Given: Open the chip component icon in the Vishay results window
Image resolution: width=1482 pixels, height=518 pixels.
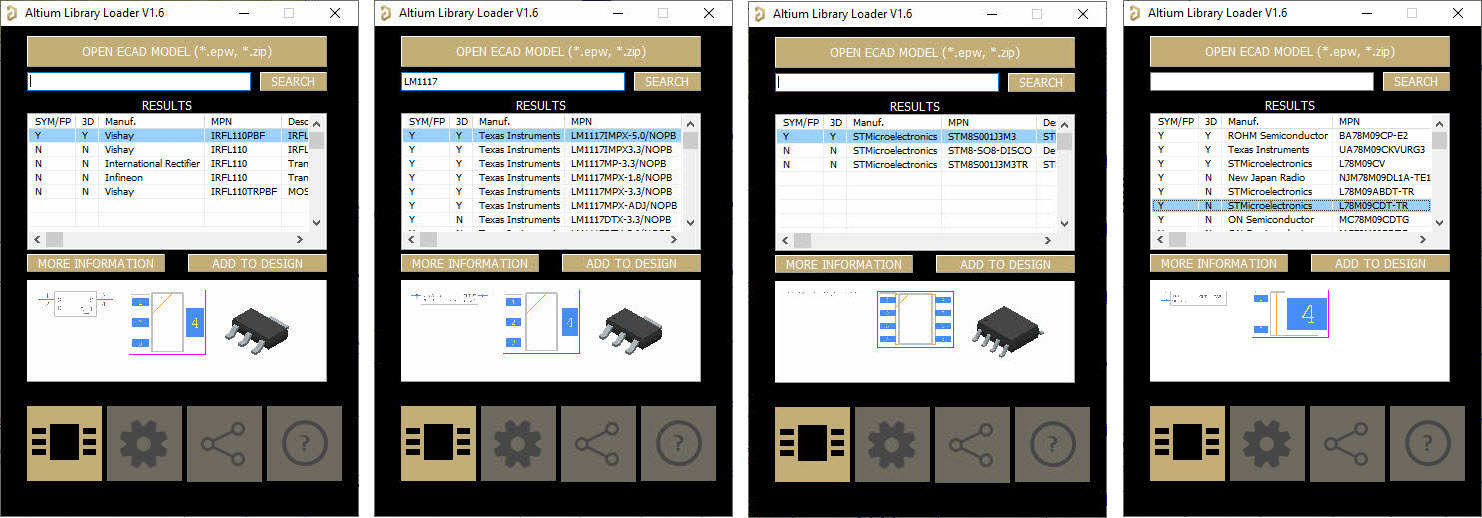Looking at the screenshot, I should pyautogui.click(x=65, y=443).
